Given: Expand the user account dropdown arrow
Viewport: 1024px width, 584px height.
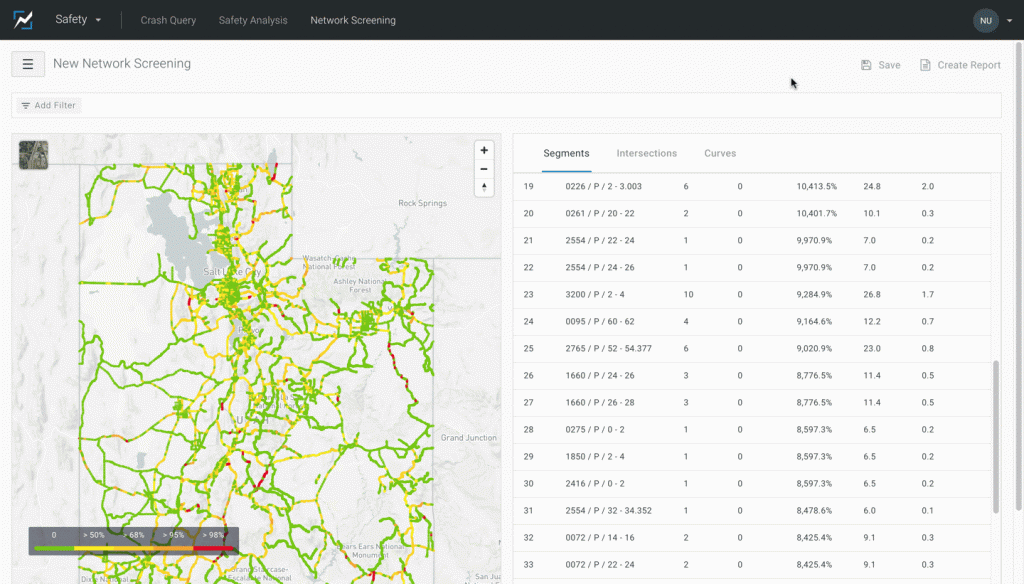Looking at the screenshot, I should pyautogui.click(x=1009, y=20).
